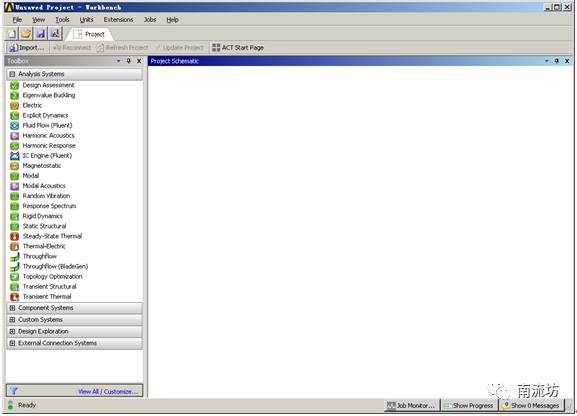Toggle the Project Schematic panel pin
577x416 pixels.
[x=557, y=61]
